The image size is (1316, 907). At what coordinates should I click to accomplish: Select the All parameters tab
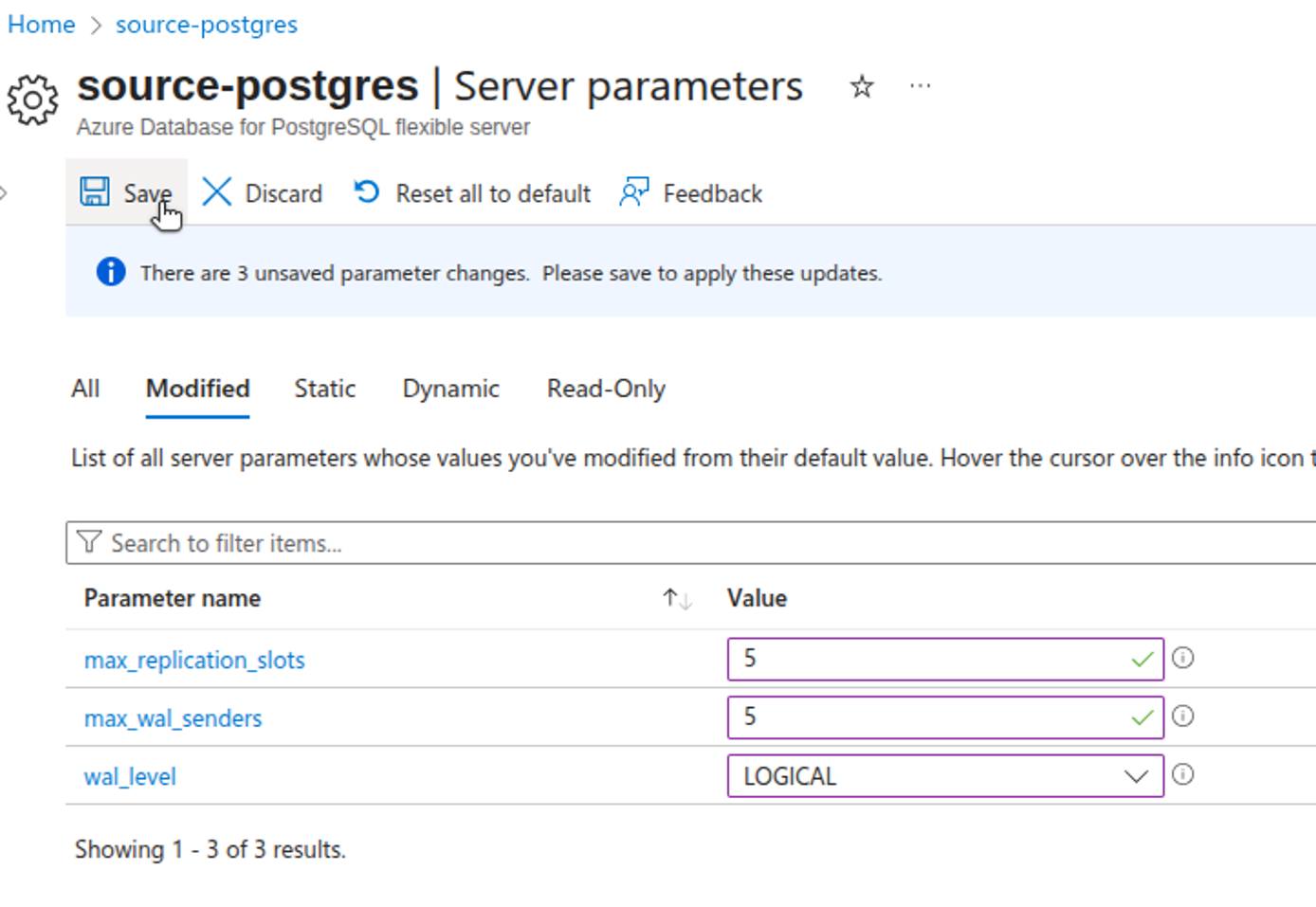[84, 389]
